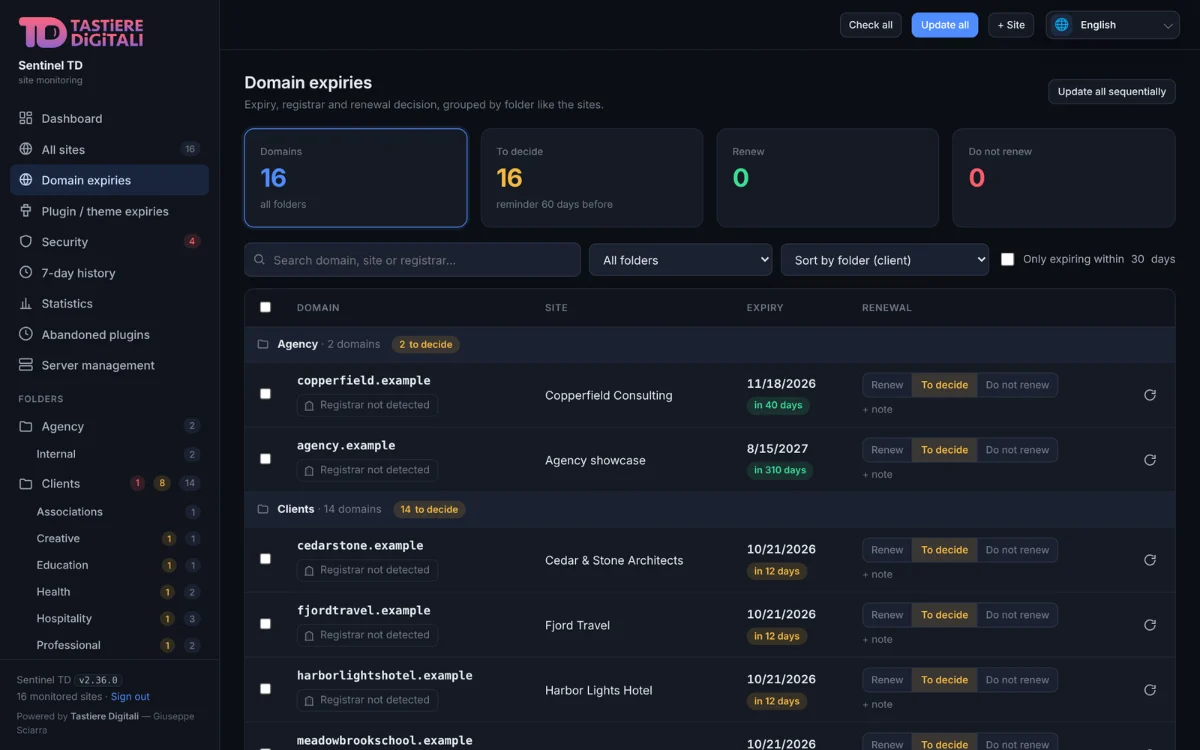Click the Dashboard grid icon
1200x750 pixels.
pyautogui.click(x=26, y=118)
